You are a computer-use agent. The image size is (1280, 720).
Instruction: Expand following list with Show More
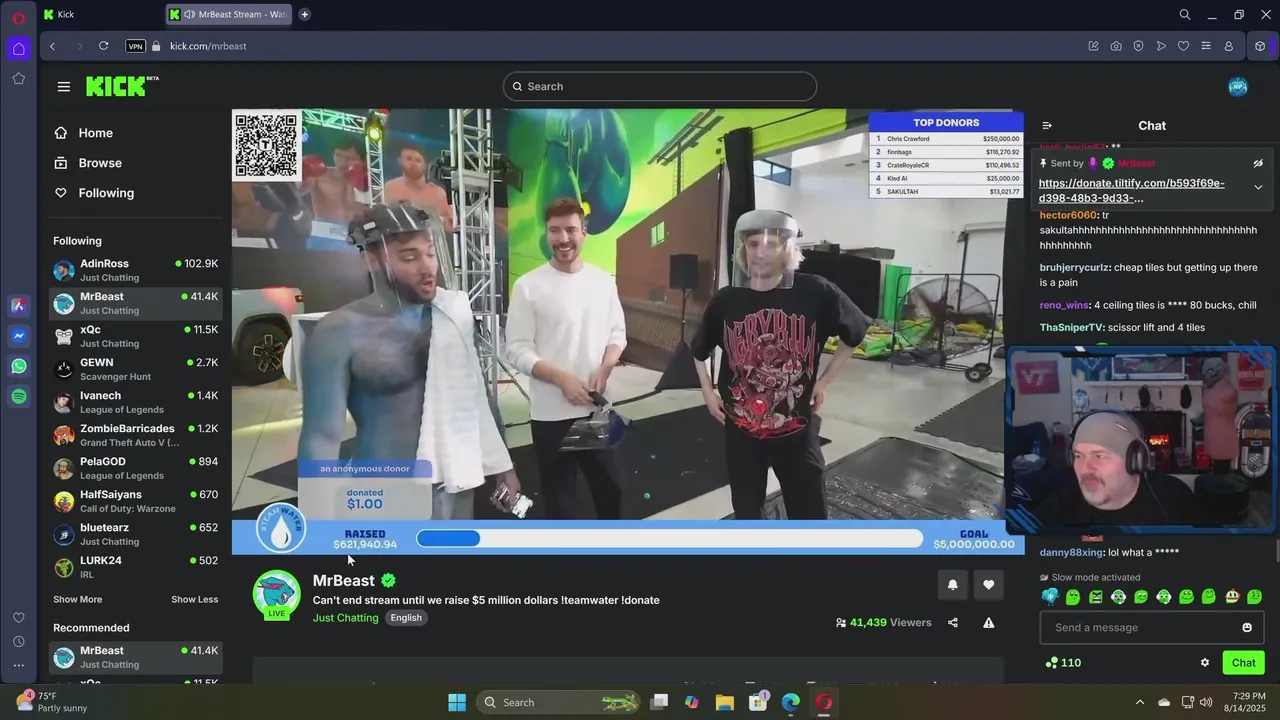(77, 600)
